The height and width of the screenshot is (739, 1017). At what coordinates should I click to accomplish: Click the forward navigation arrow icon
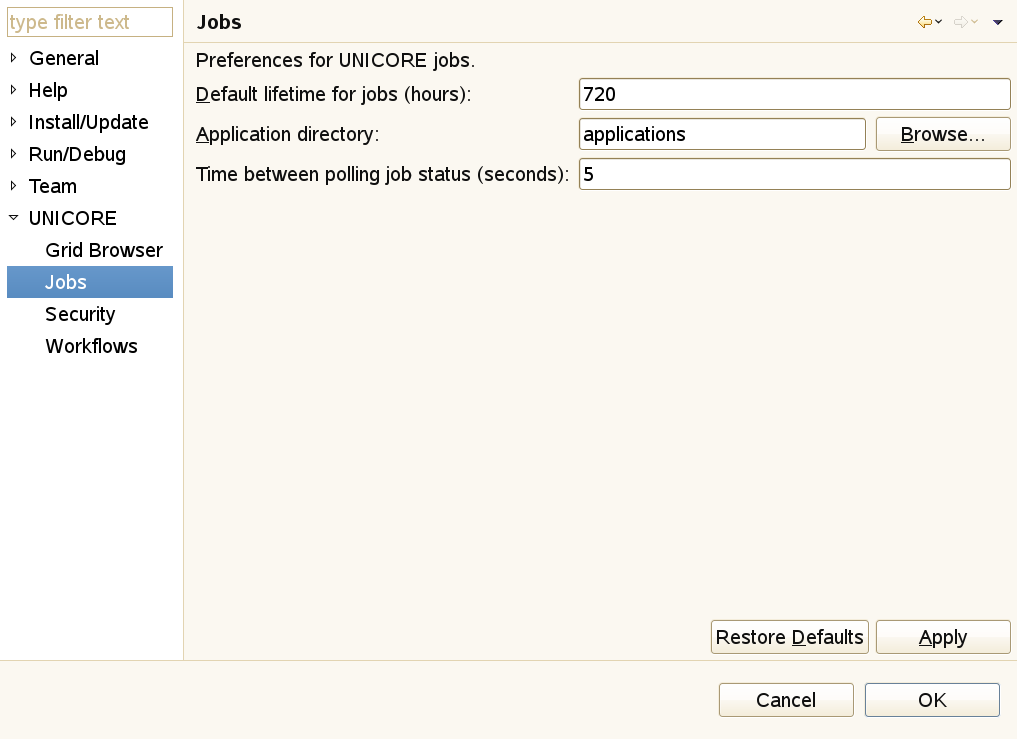pos(961,22)
